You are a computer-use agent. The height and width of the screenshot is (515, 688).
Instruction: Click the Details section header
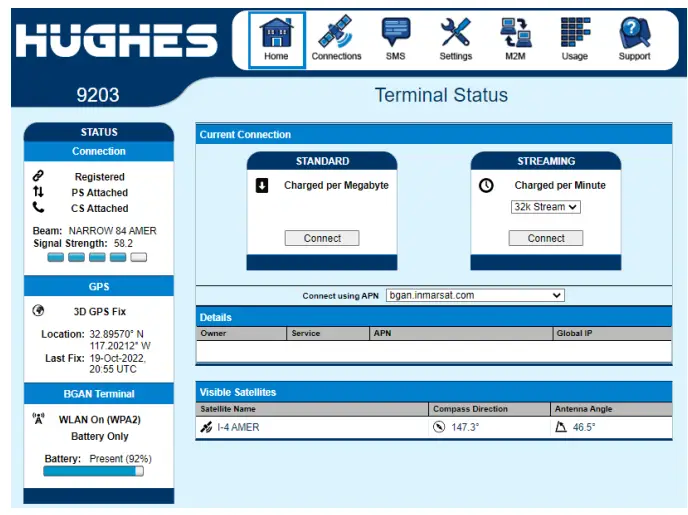pos(434,317)
